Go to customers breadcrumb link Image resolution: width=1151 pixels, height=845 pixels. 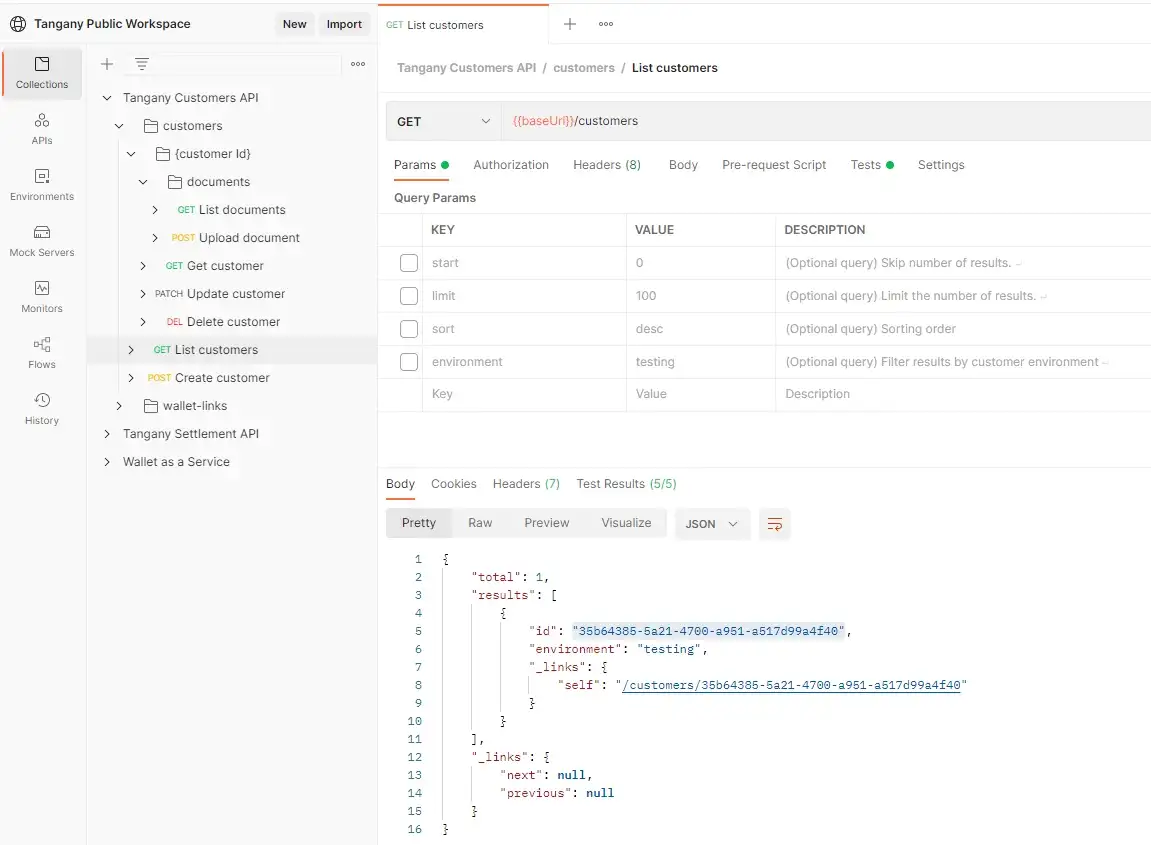tap(584, 68)
